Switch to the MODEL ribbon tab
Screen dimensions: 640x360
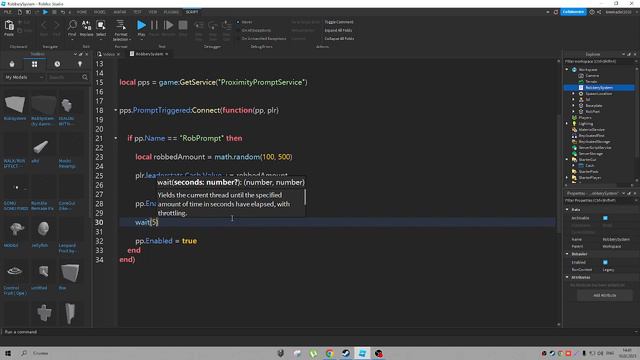point(100,12)
